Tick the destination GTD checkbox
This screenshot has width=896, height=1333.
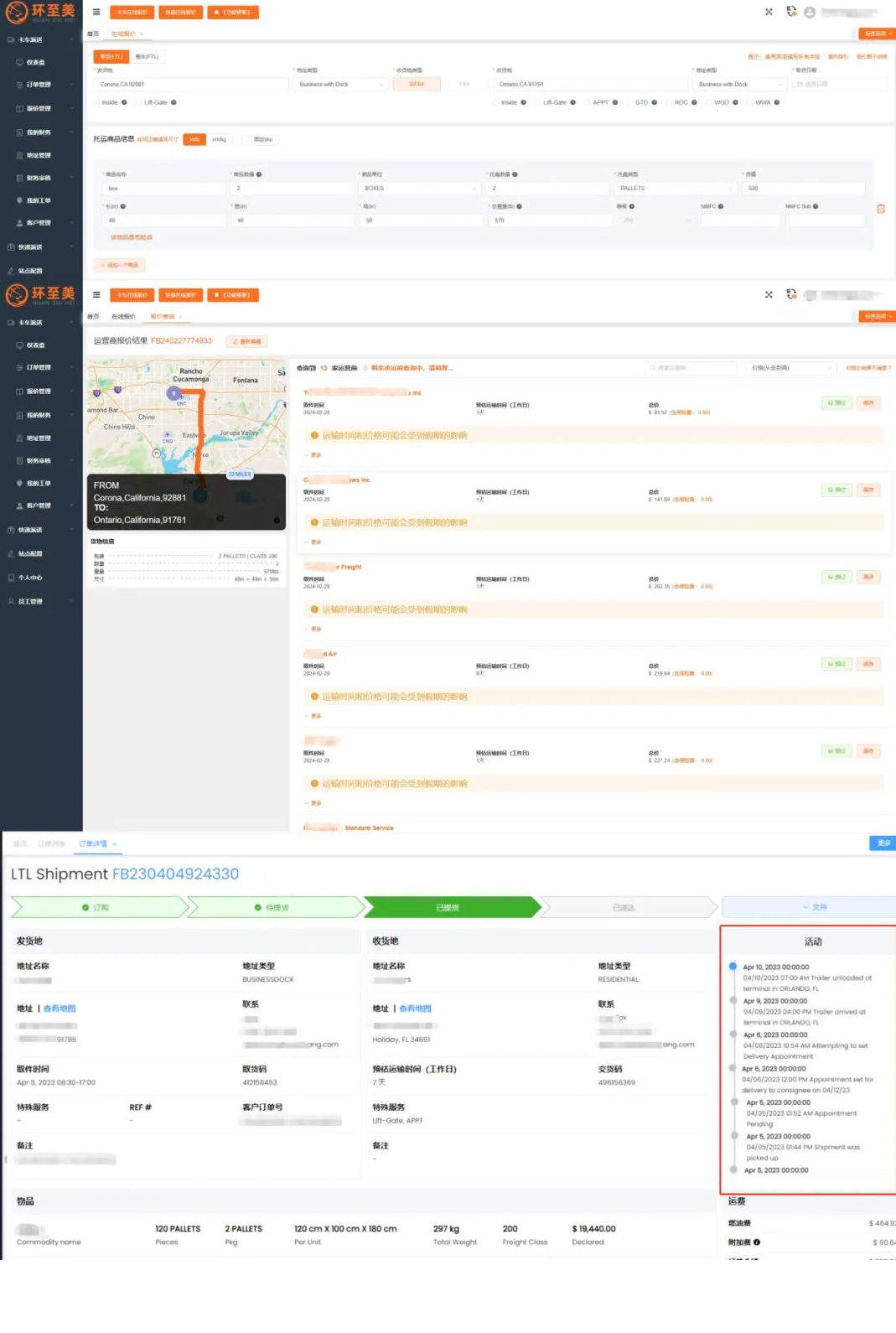[x=629, y=102]
